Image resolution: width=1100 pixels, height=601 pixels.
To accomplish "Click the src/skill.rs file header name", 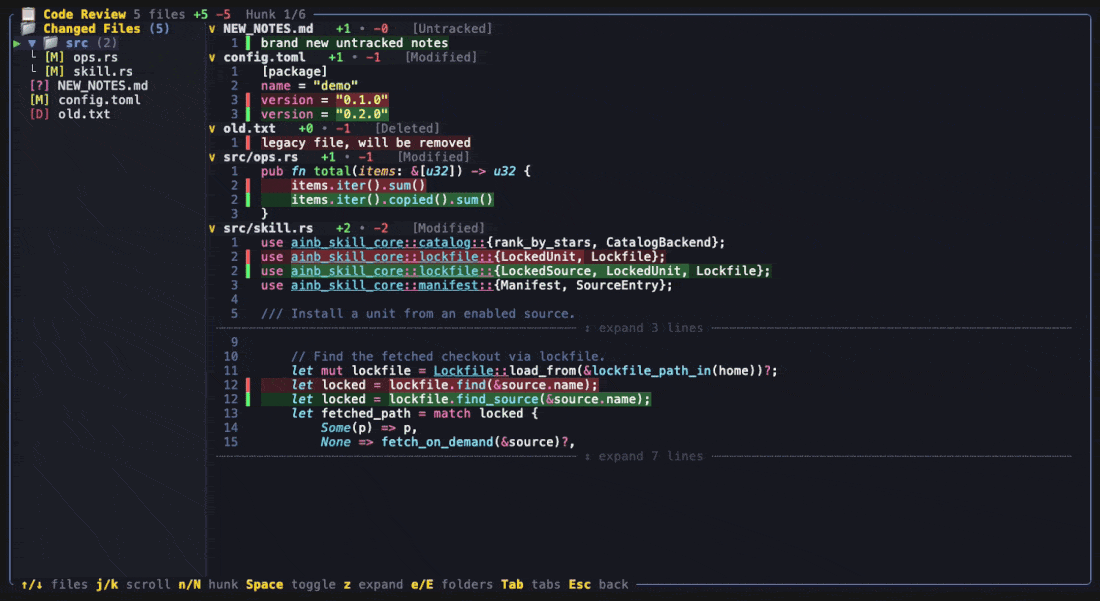I will pos(268,228).
